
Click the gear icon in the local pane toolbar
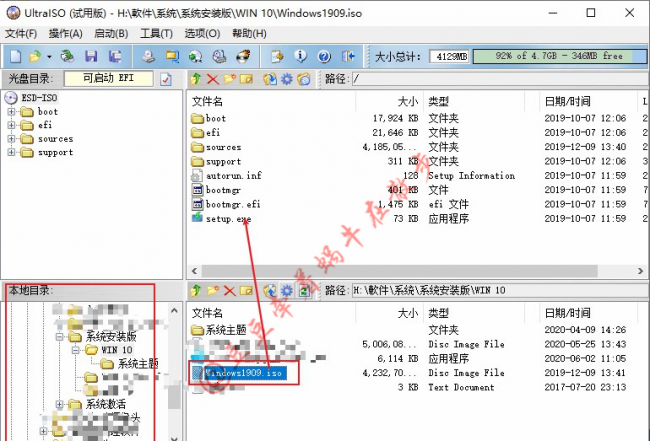(287, 291)
